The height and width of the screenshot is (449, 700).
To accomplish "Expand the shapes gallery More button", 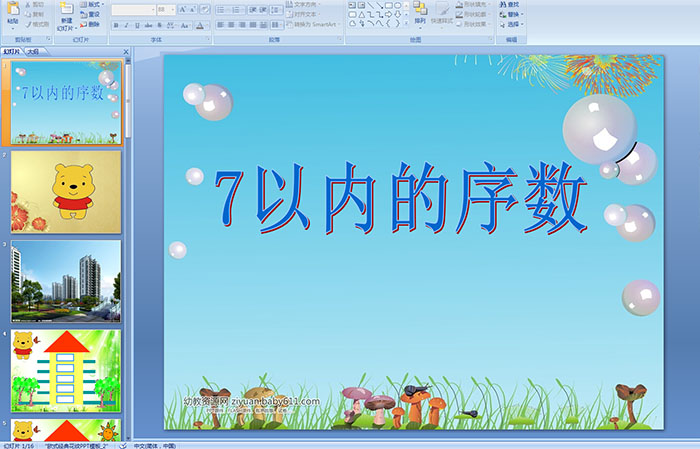I will point(406,23).
